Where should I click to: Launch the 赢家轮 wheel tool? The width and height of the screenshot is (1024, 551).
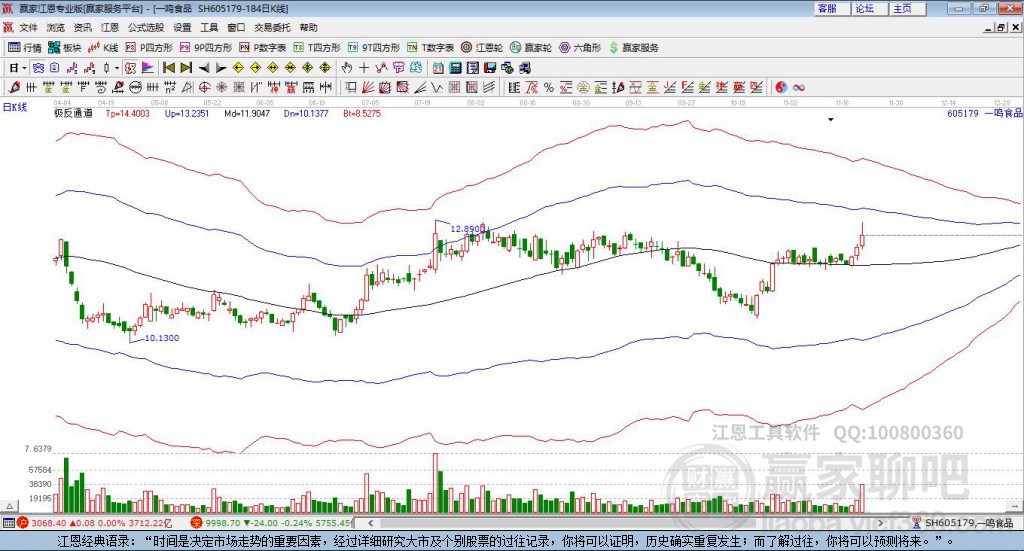point(531,48)
